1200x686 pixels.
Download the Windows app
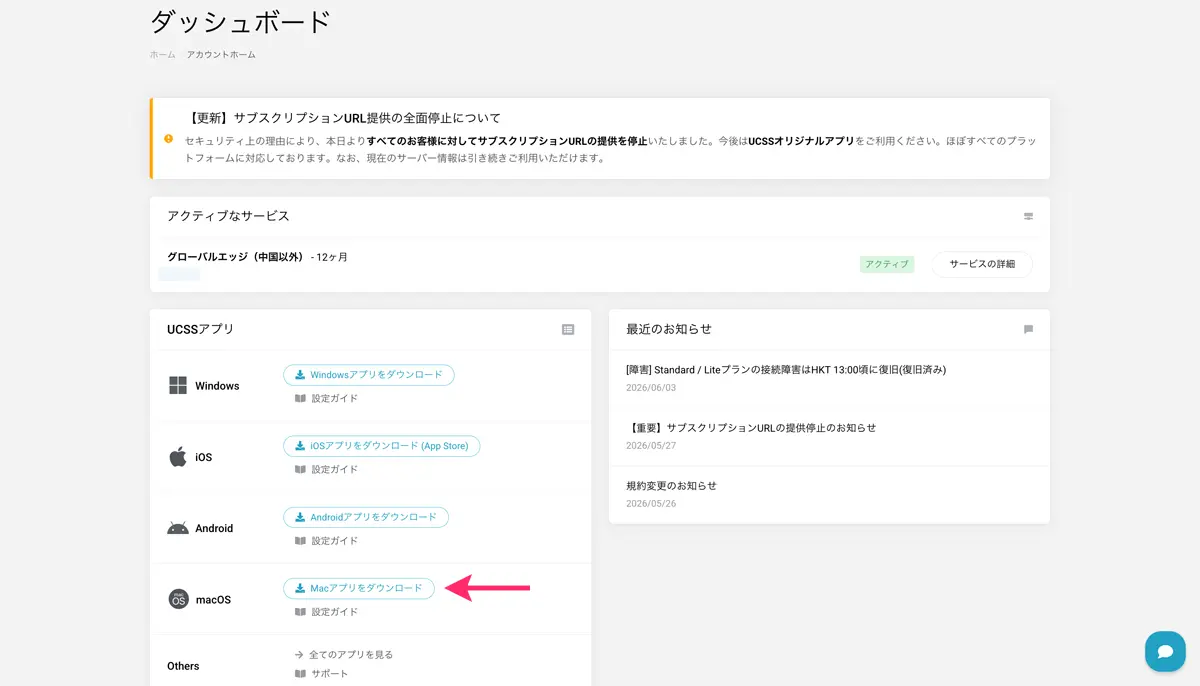tap(369, 375)
